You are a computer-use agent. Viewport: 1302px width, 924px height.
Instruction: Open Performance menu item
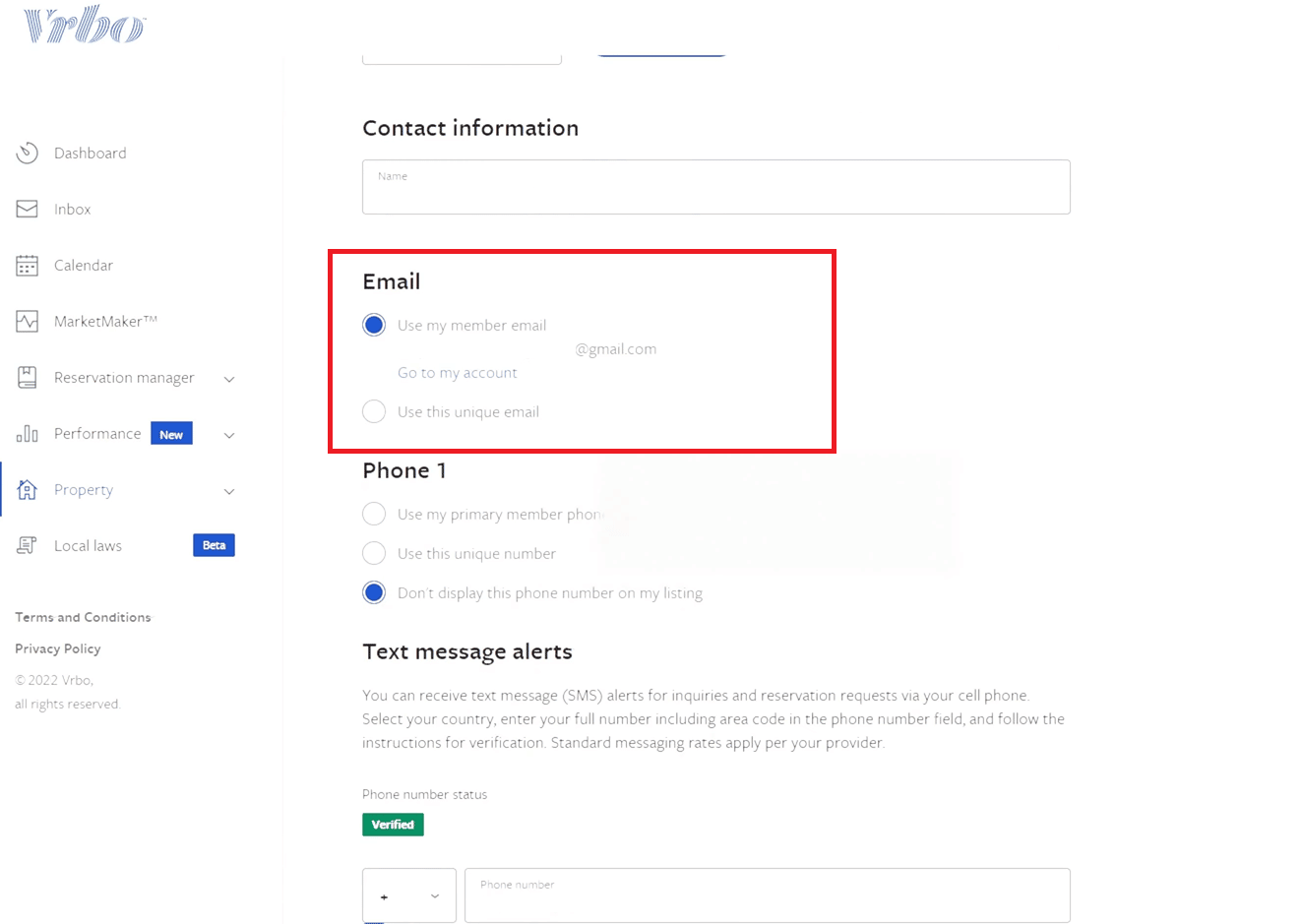pyautogui.click(x=97, y=433)
